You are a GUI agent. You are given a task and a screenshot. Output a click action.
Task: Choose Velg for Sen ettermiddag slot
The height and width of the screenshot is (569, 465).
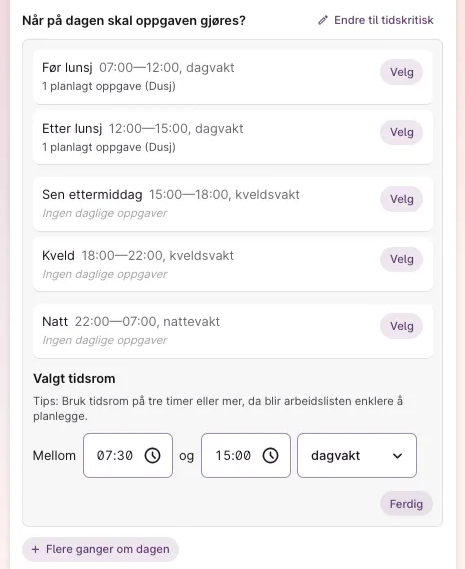pyautogui.click(x=401, y=199)
